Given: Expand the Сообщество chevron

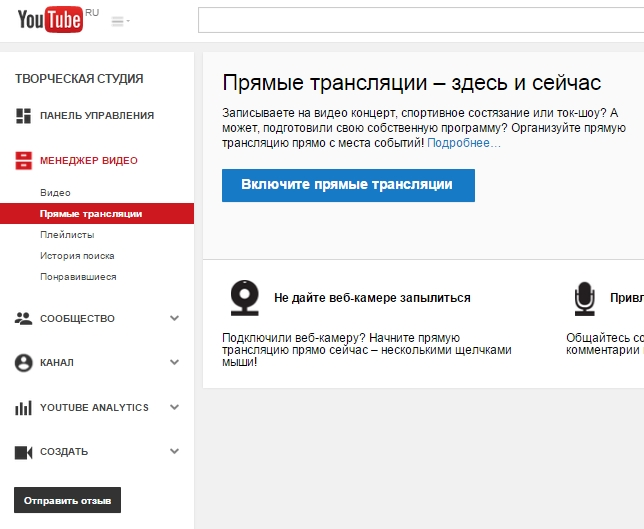Looking at the screenshot, I should pos(175,318).
